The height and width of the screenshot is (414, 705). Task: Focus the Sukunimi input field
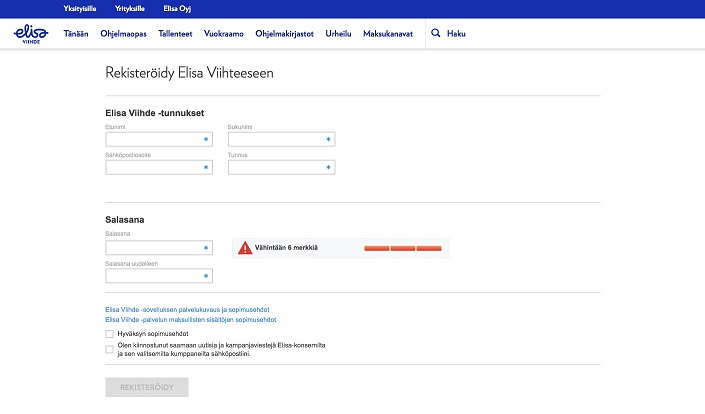[281, 139]
